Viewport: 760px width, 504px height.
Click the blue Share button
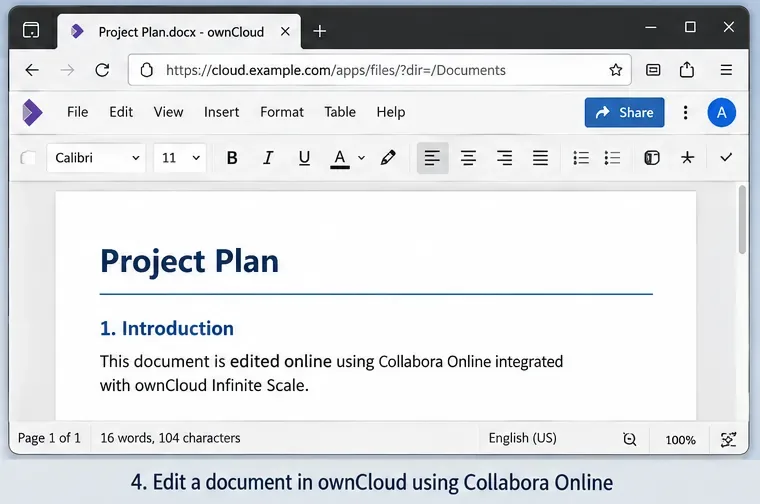click(x=624, y=112)
